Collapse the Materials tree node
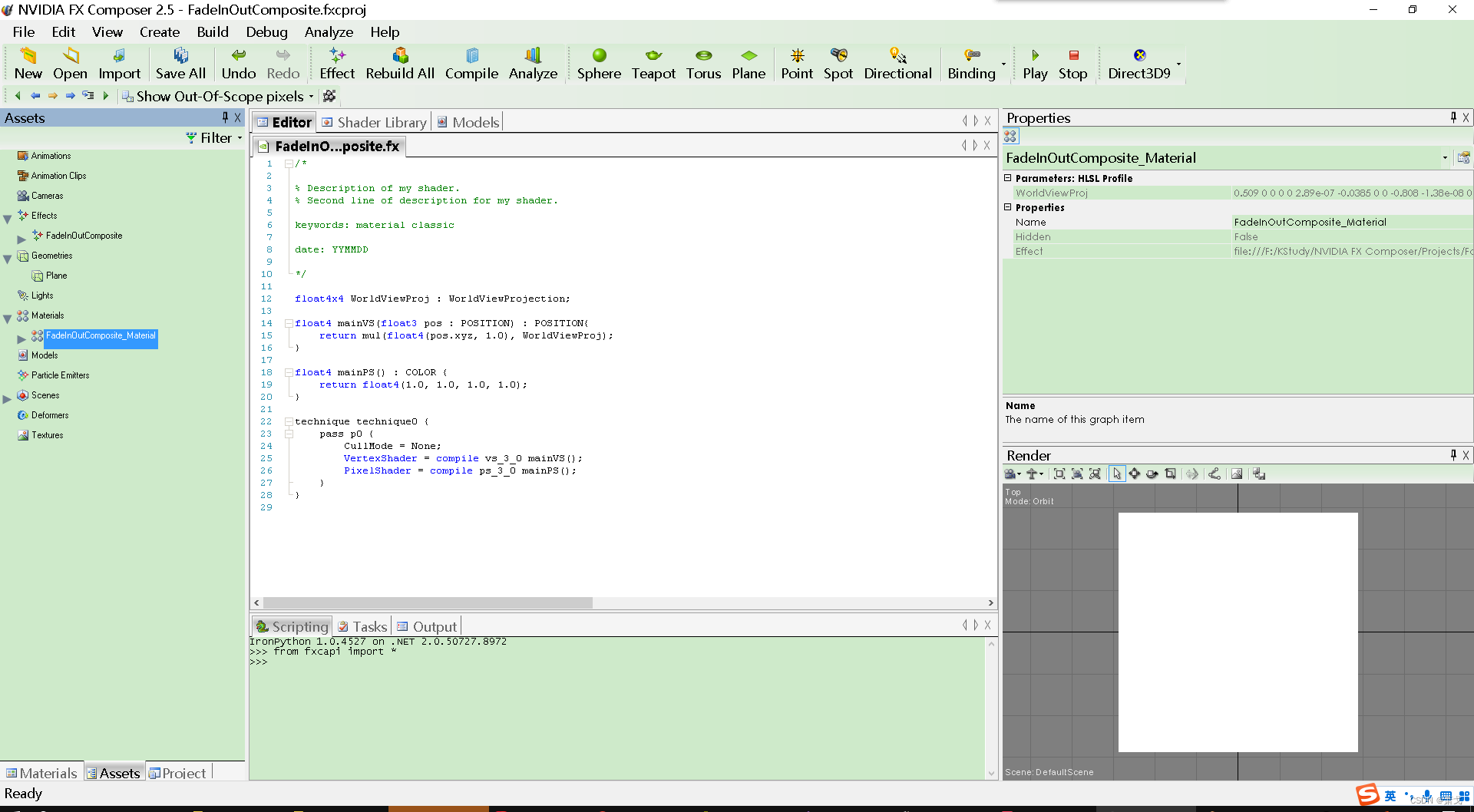 (7, 315)
